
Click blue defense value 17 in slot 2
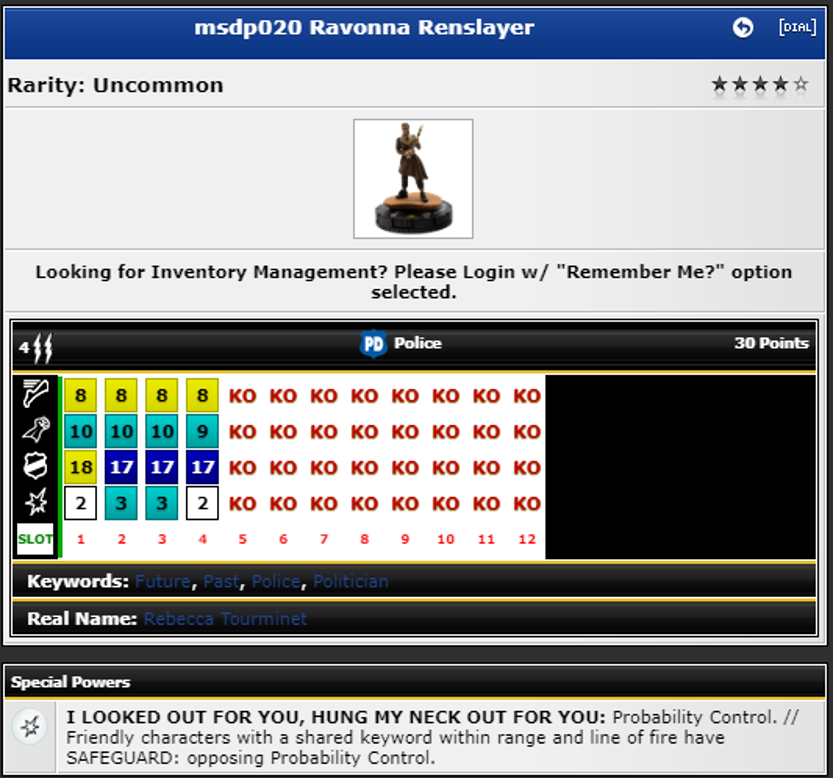pyautogui.click(x=121, y=467)
